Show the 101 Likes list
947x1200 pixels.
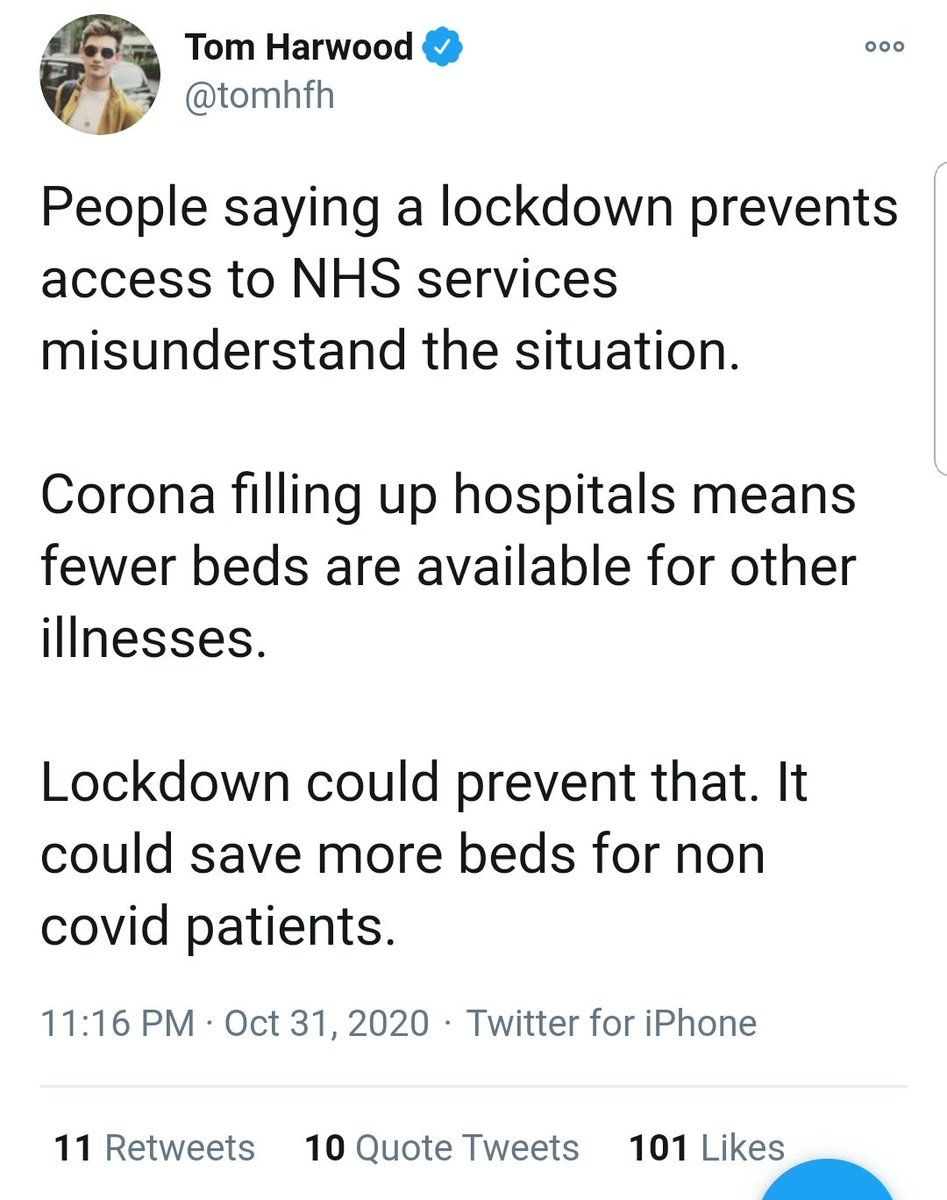pyautogui.click(x=706, y=1148)
